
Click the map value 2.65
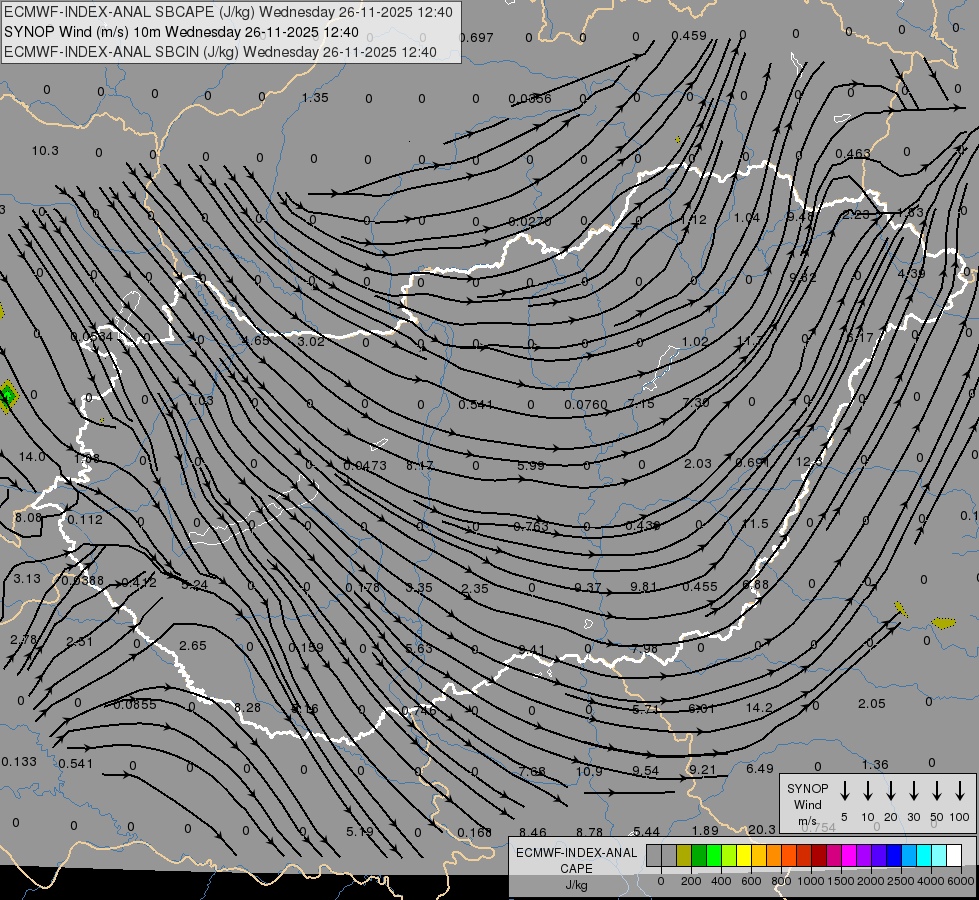coord(192,645)
